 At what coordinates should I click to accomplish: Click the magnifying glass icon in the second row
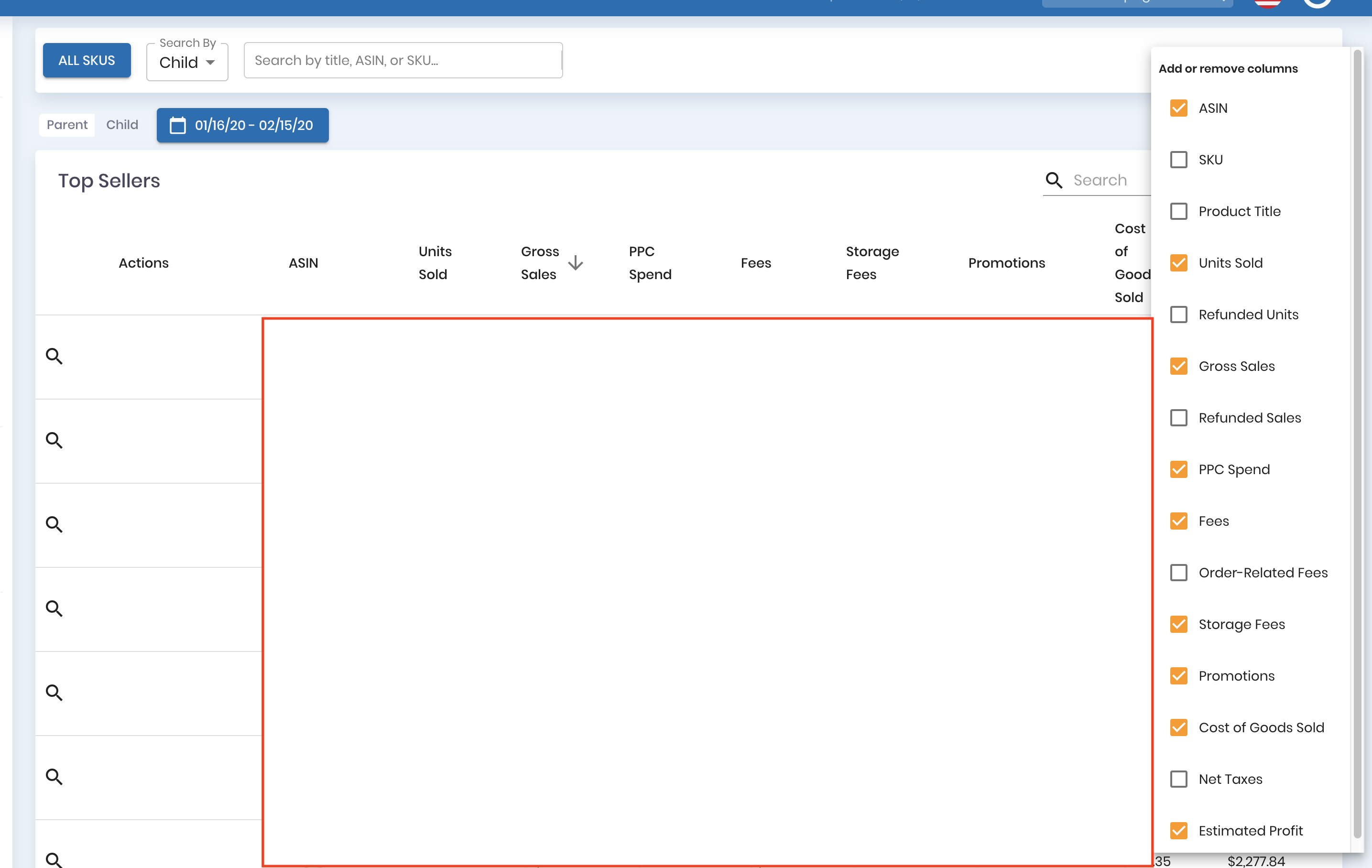click(x=54, y=440)
